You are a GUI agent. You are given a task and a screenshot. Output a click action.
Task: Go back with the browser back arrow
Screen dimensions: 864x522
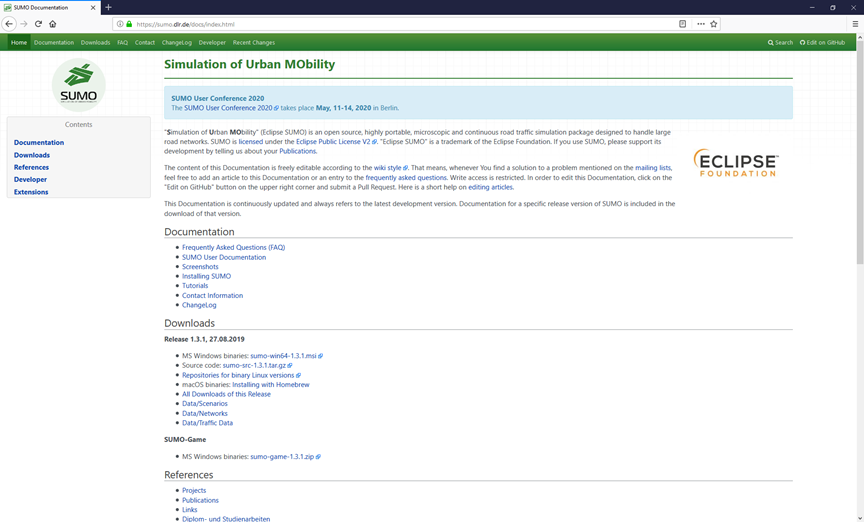point(9,24)
